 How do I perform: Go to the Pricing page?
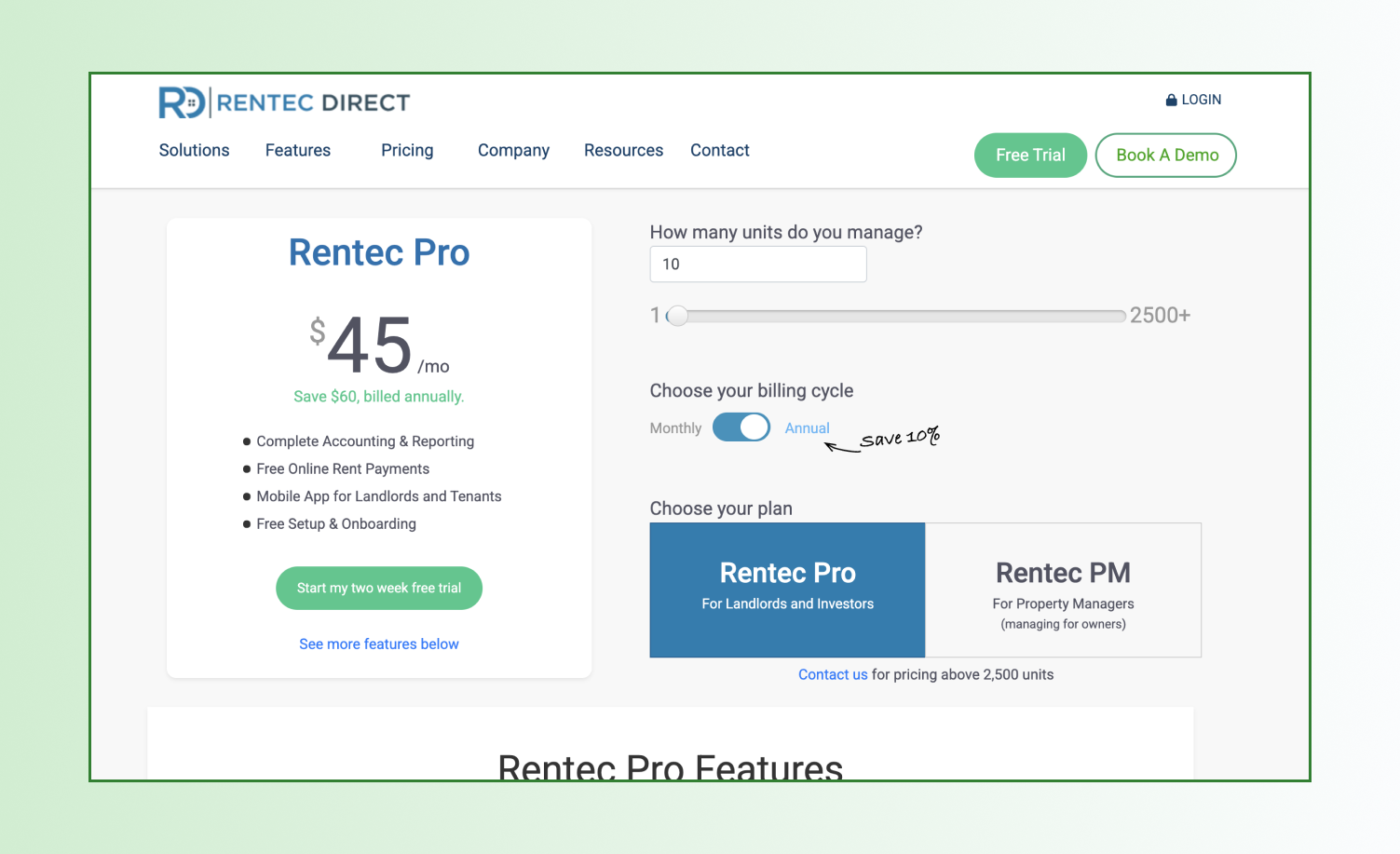click(x=407, y=150)
